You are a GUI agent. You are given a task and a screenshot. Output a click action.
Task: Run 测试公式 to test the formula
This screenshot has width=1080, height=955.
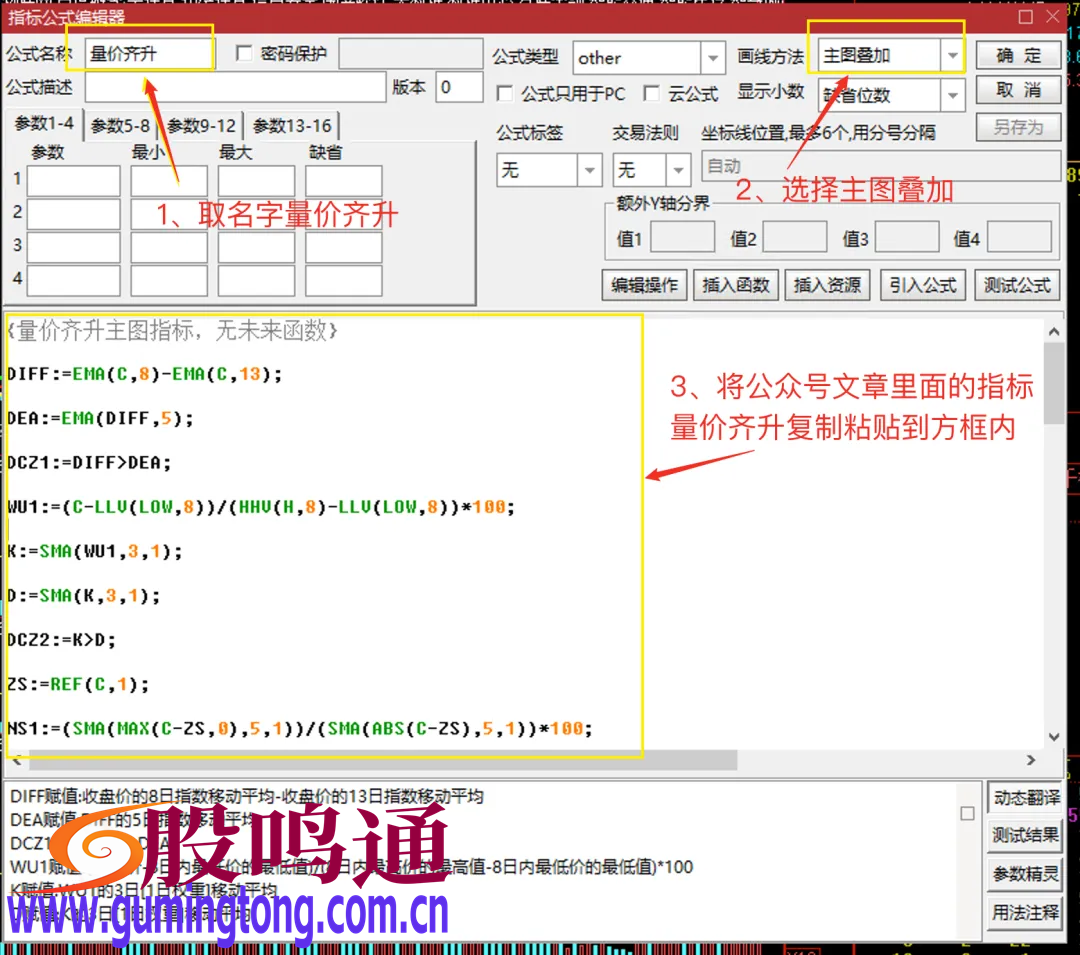point(1016,285)
